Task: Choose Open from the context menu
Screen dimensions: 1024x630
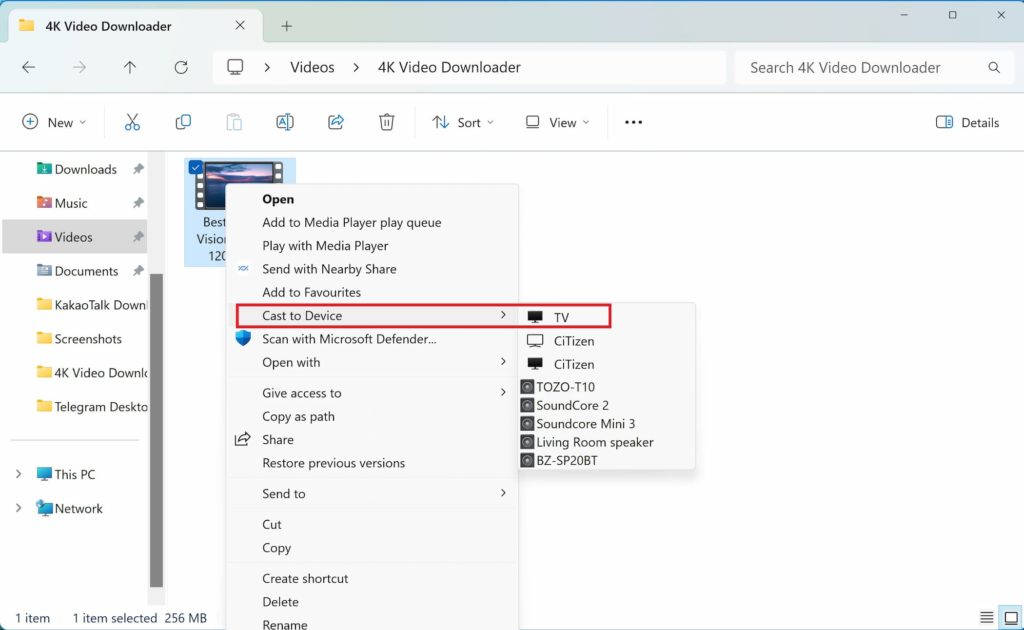Action: 372,199
